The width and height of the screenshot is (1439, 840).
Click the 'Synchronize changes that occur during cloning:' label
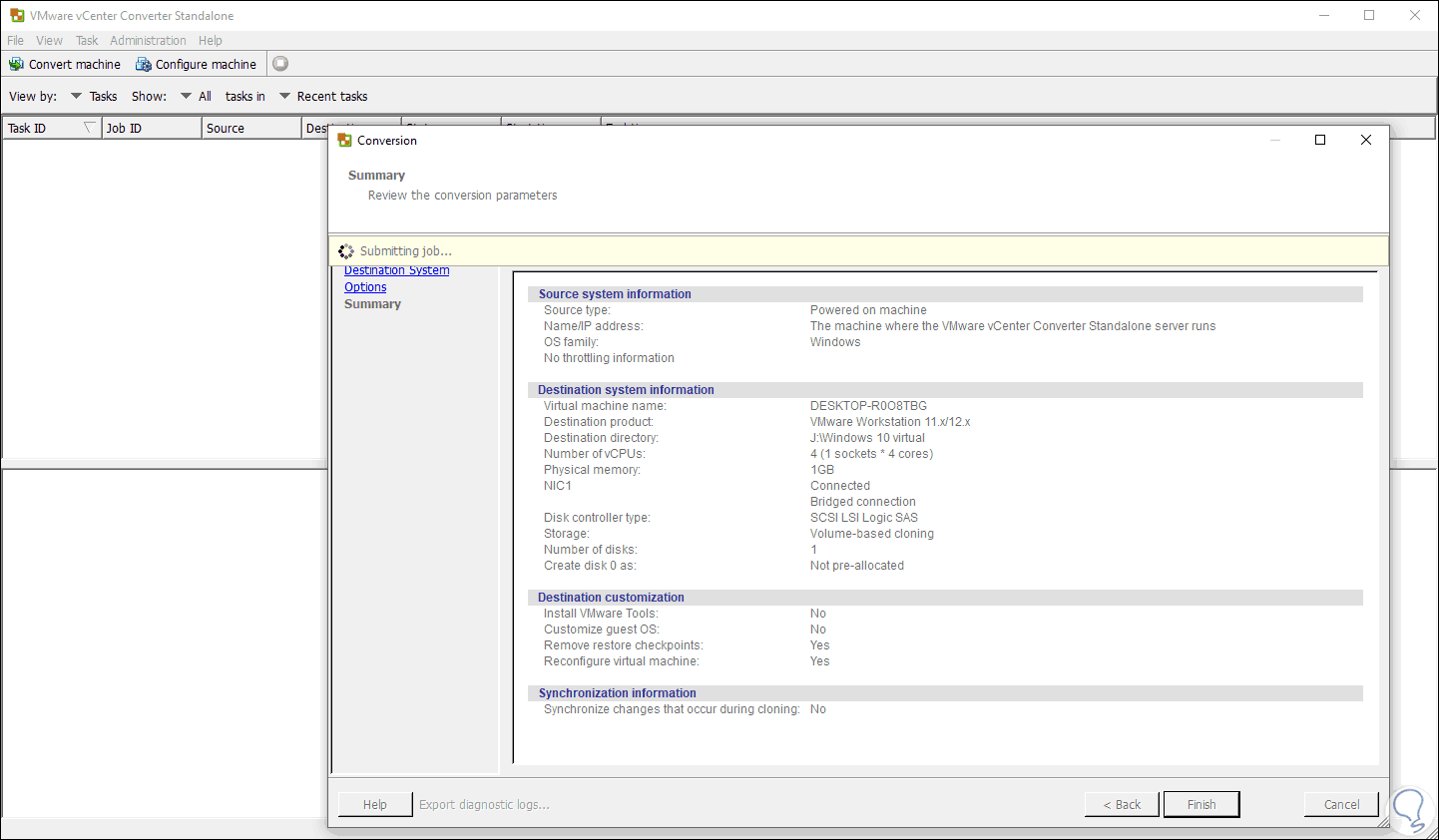(x=672, y=709)
